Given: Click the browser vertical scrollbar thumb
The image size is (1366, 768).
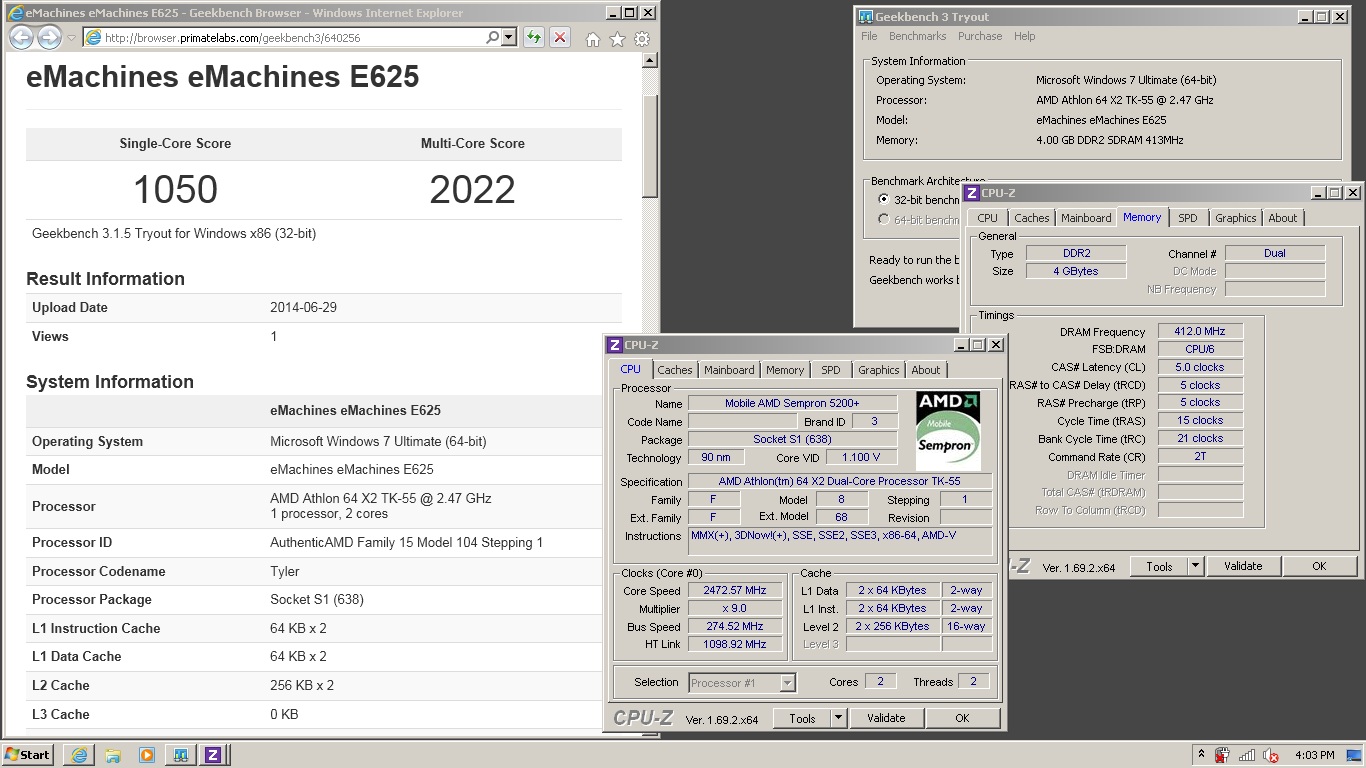Looking at the screenshot, I should [650, 145].
